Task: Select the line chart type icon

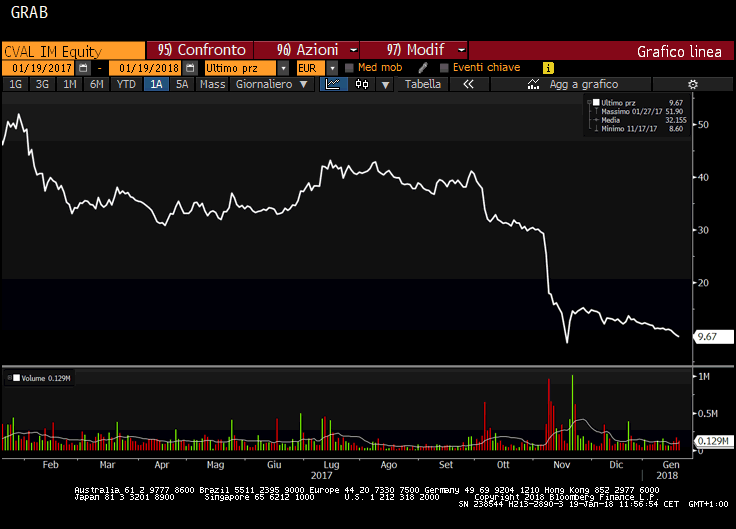Action: tap(333, 84)
